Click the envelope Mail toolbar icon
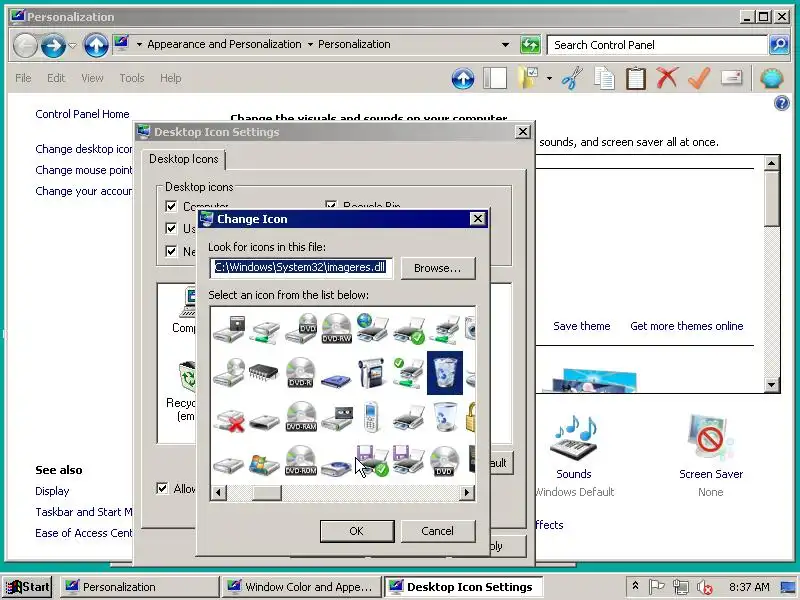The image size is (800, 600). pos(731,78)
